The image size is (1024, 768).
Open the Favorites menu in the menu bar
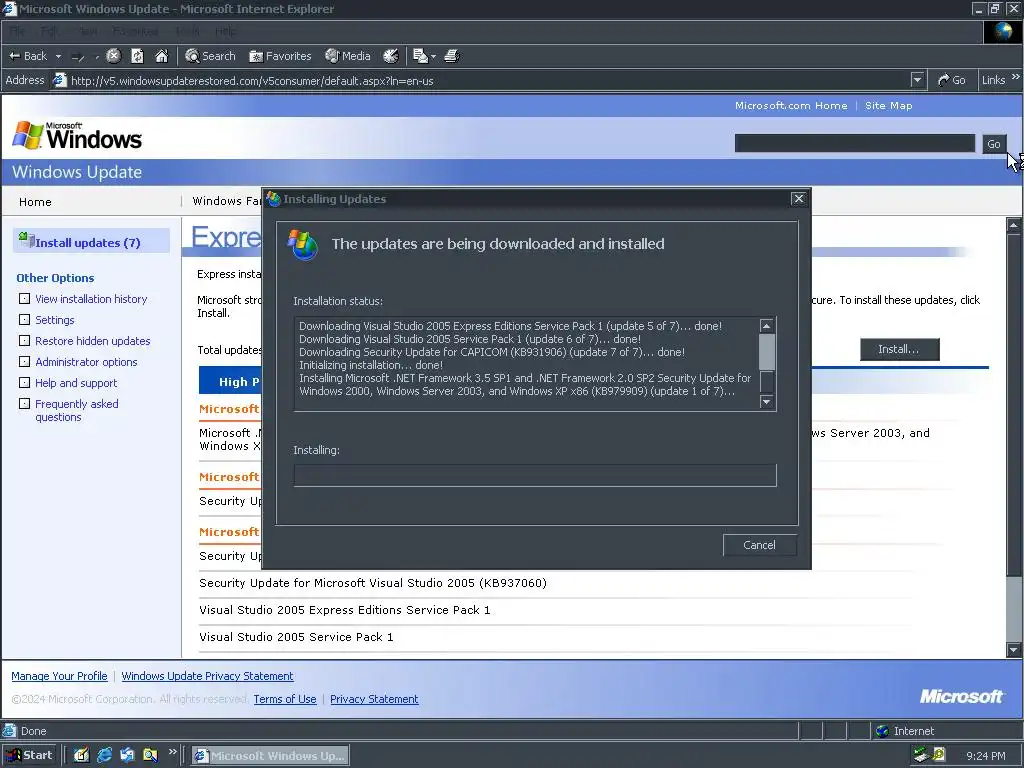[135, 31]
